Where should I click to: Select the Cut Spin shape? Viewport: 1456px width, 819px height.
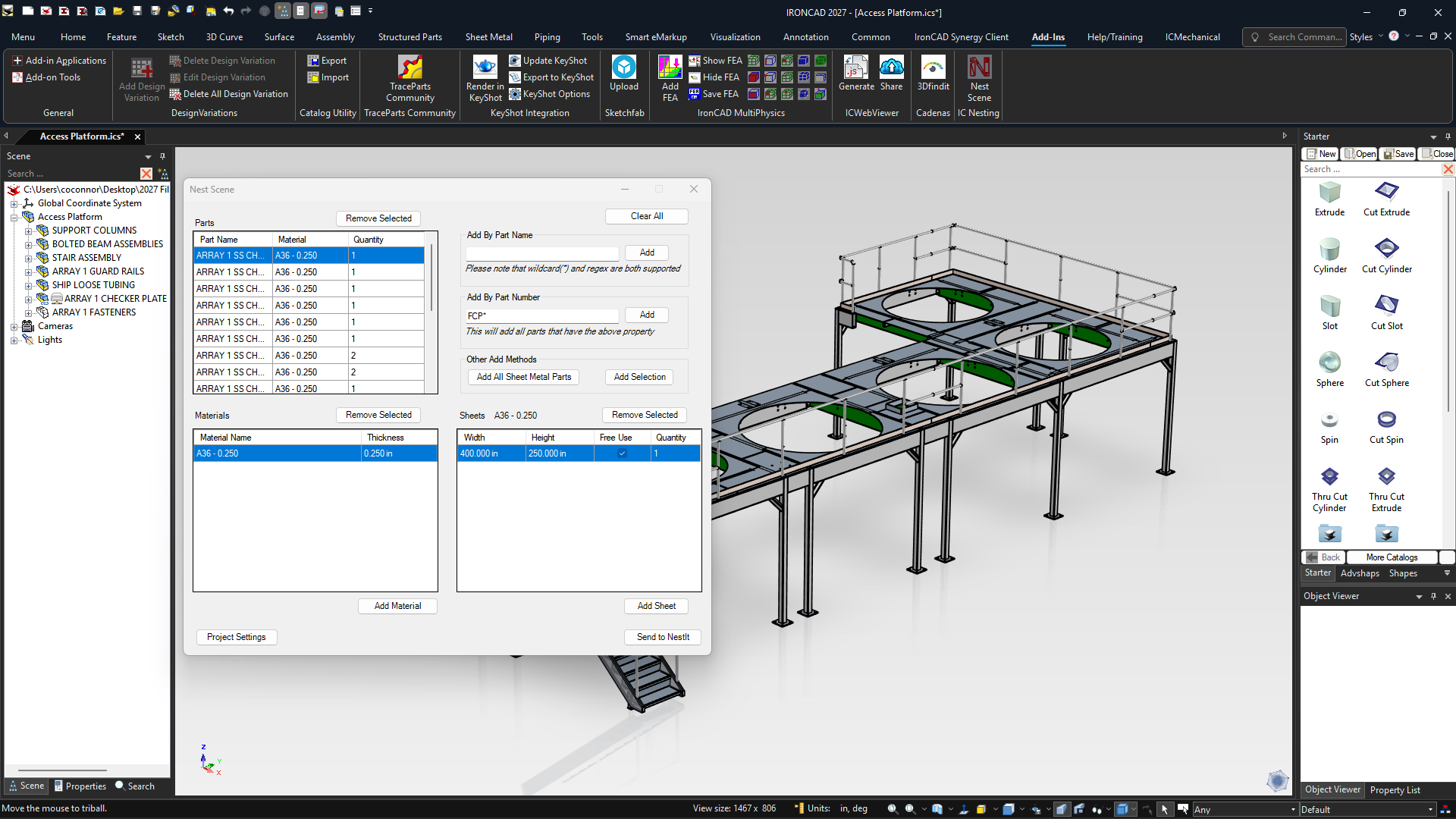coord(1386,427)
